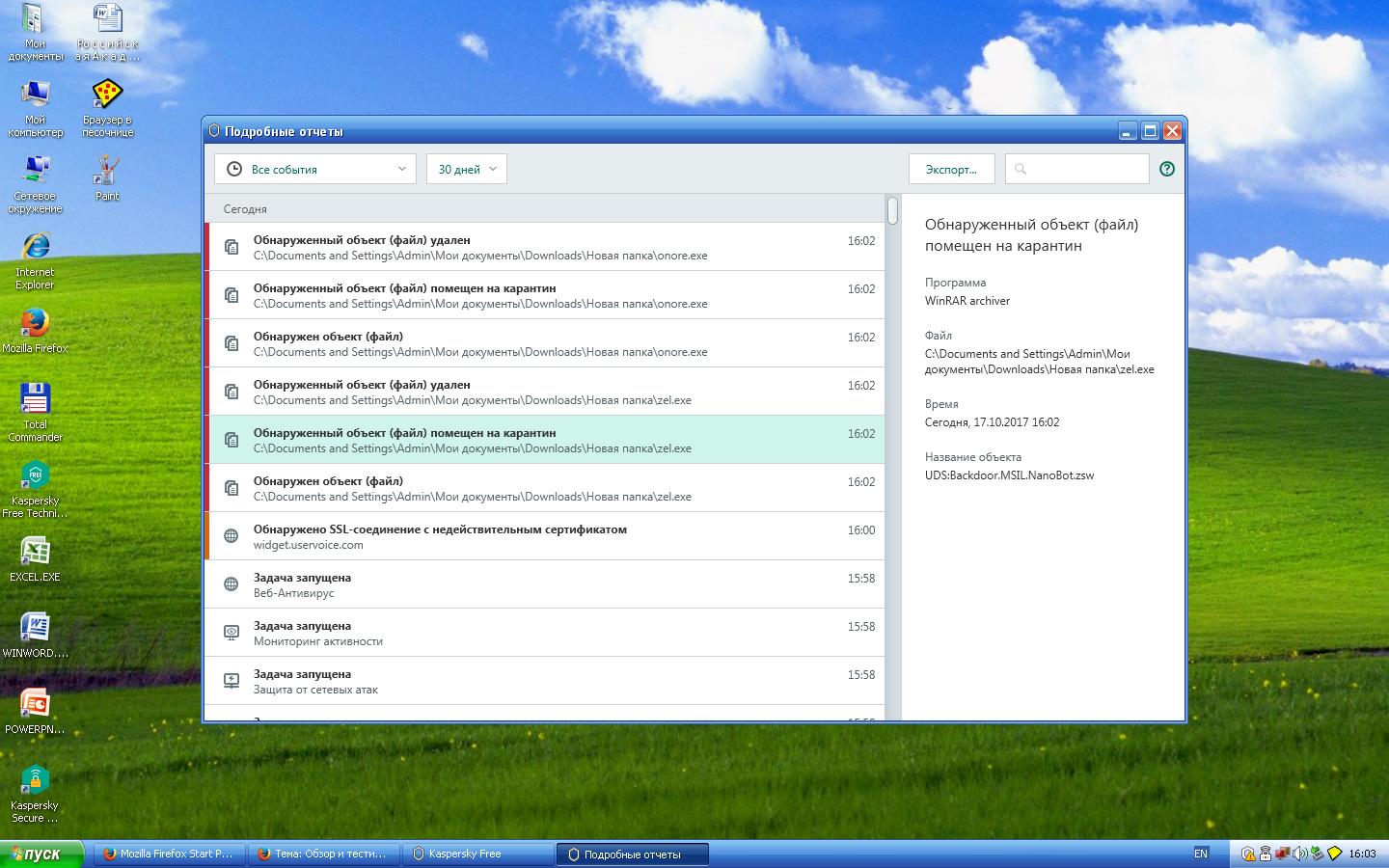Click the 'Экспорт...' button

(x=950, y=169)
